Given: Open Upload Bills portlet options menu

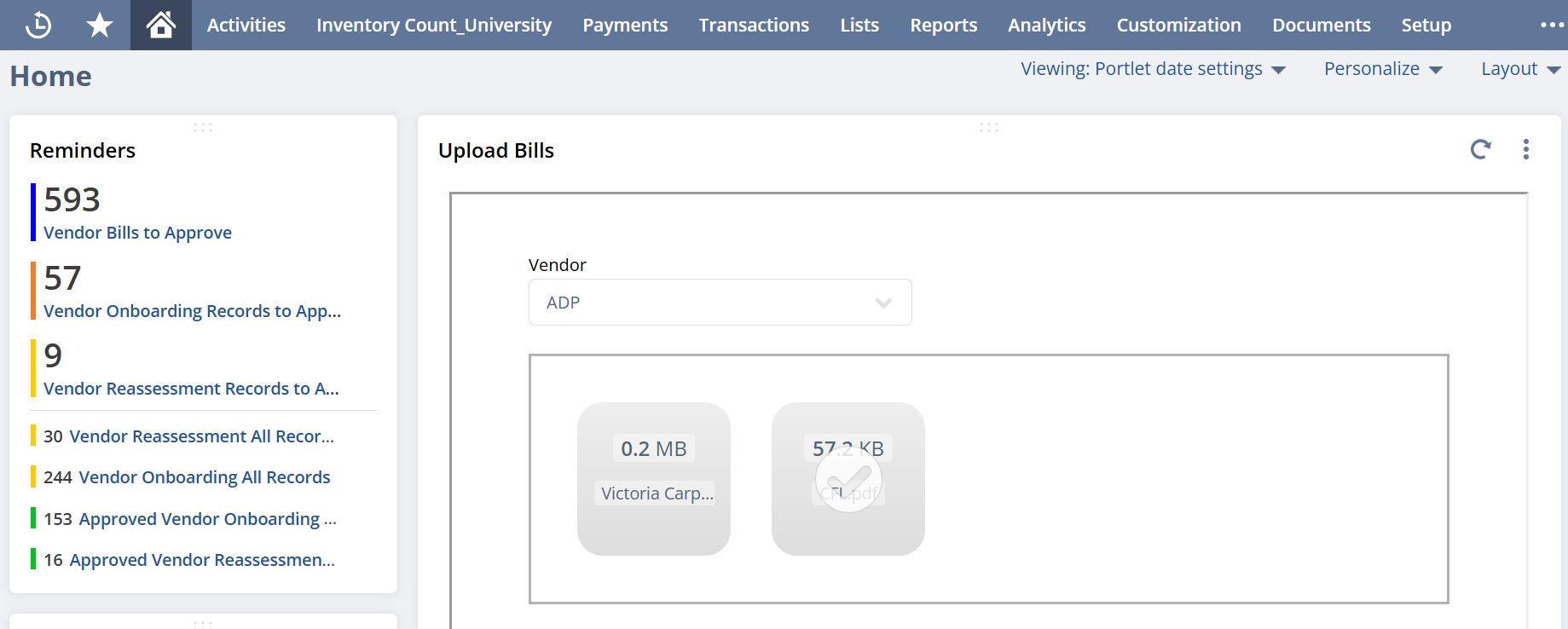Looking at the screenshot, I should (1526, 150).
